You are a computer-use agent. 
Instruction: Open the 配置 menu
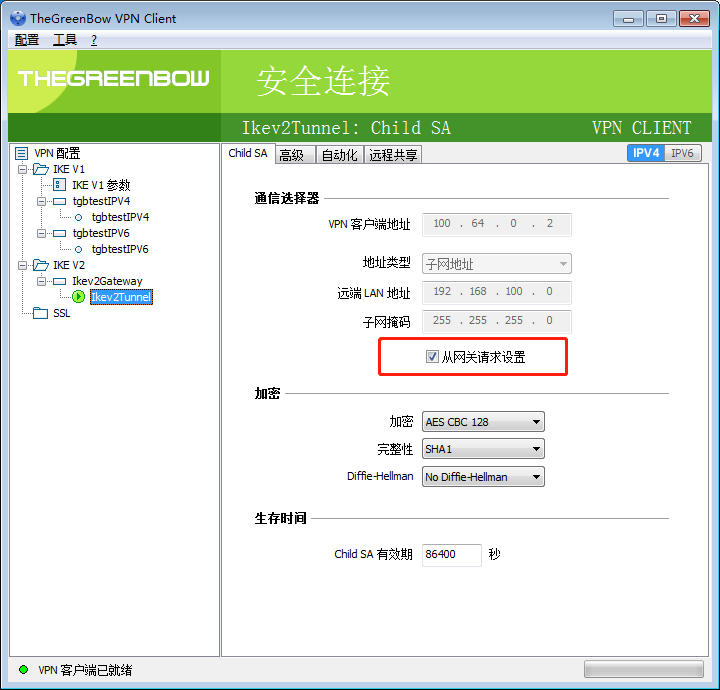[x=27, y=40]
